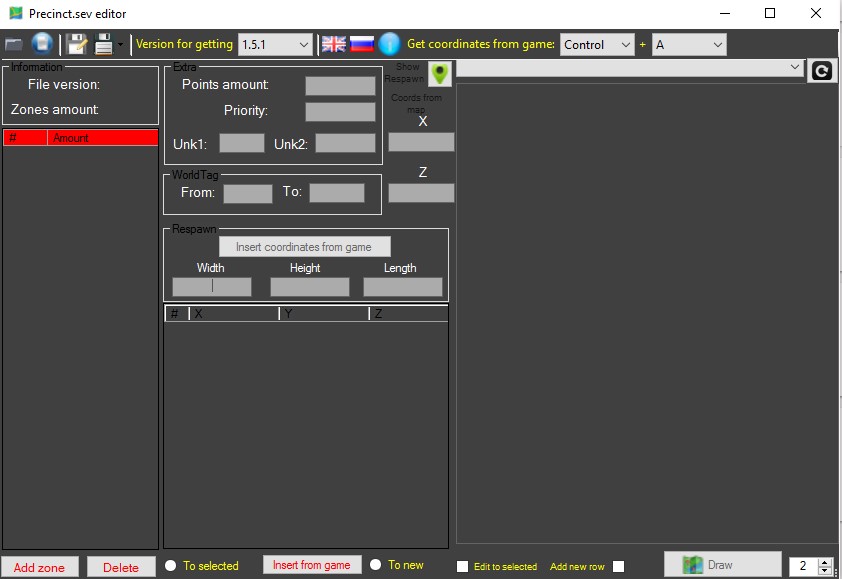Open the A hotkey dropdown
The height and width of the screenshot is (579, 842).
click(x=689, y=45)
